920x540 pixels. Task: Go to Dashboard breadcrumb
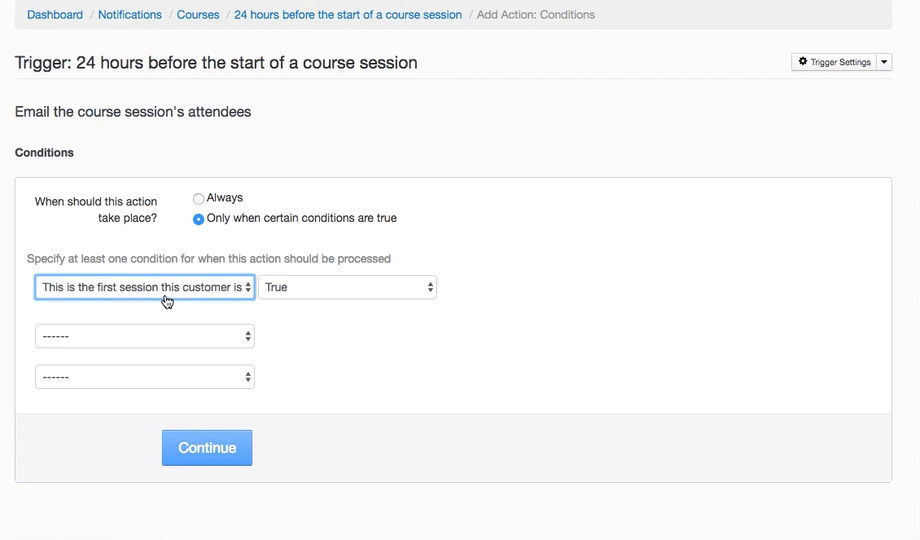55,15
